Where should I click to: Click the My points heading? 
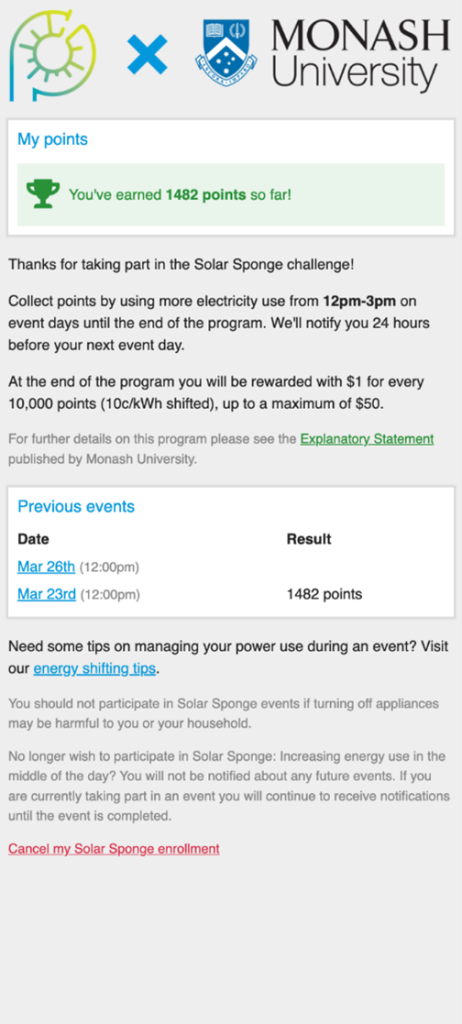coord(52,139)
